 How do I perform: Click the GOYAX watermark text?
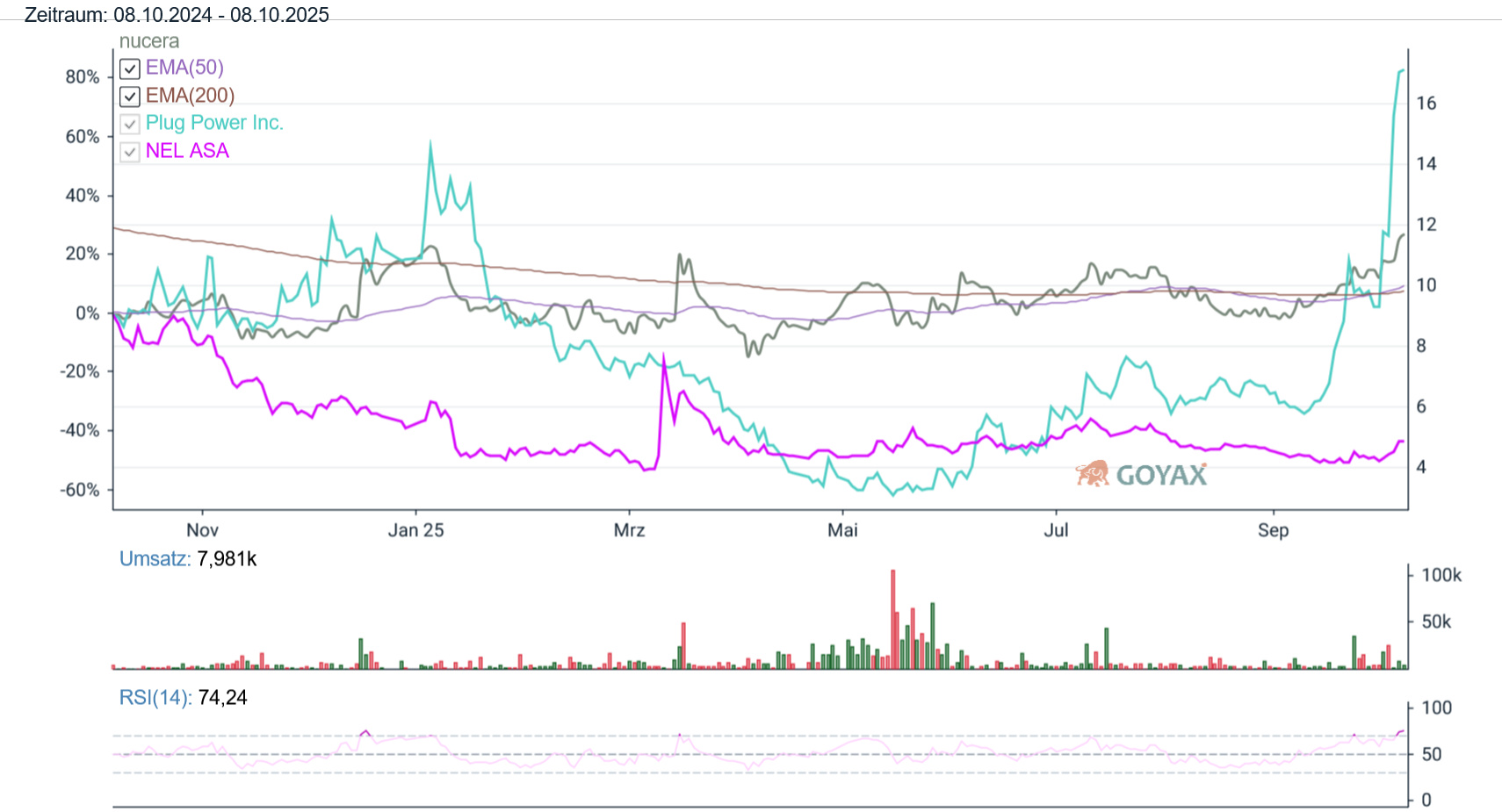pos(1161,475)
